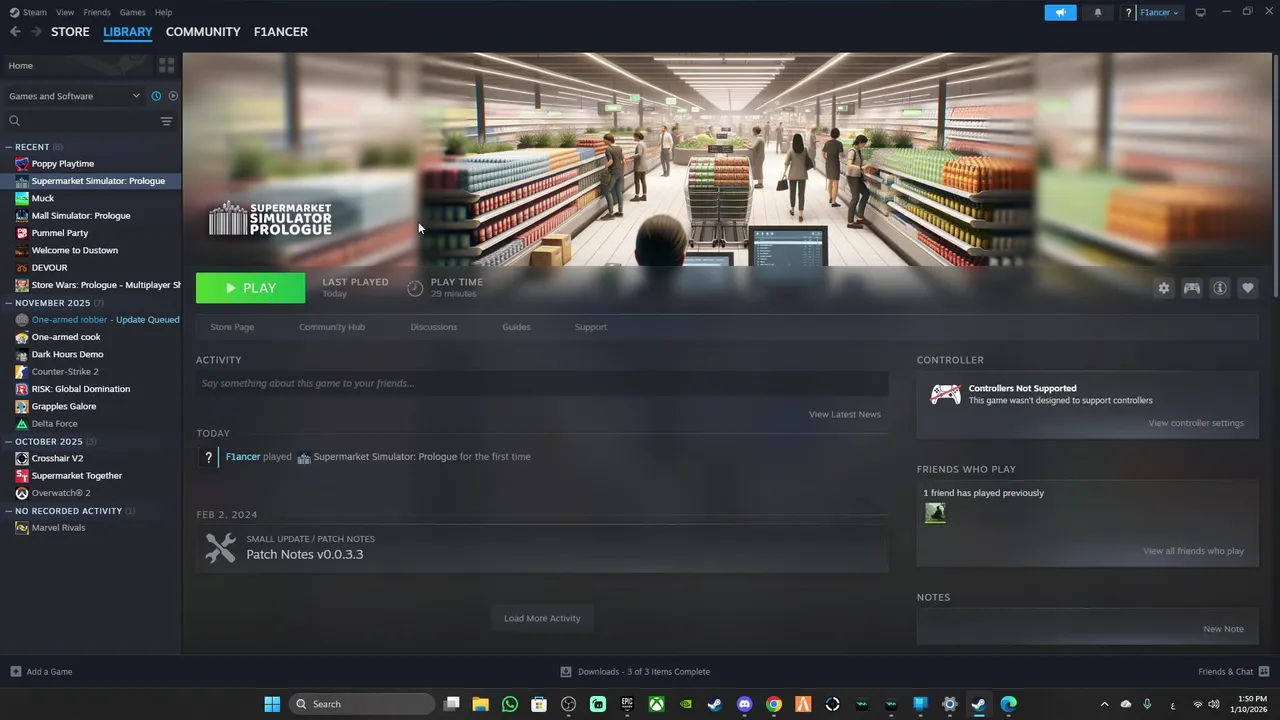Open View controller settings link
Screen dimensions: 1280x720
click(1196, 423)
